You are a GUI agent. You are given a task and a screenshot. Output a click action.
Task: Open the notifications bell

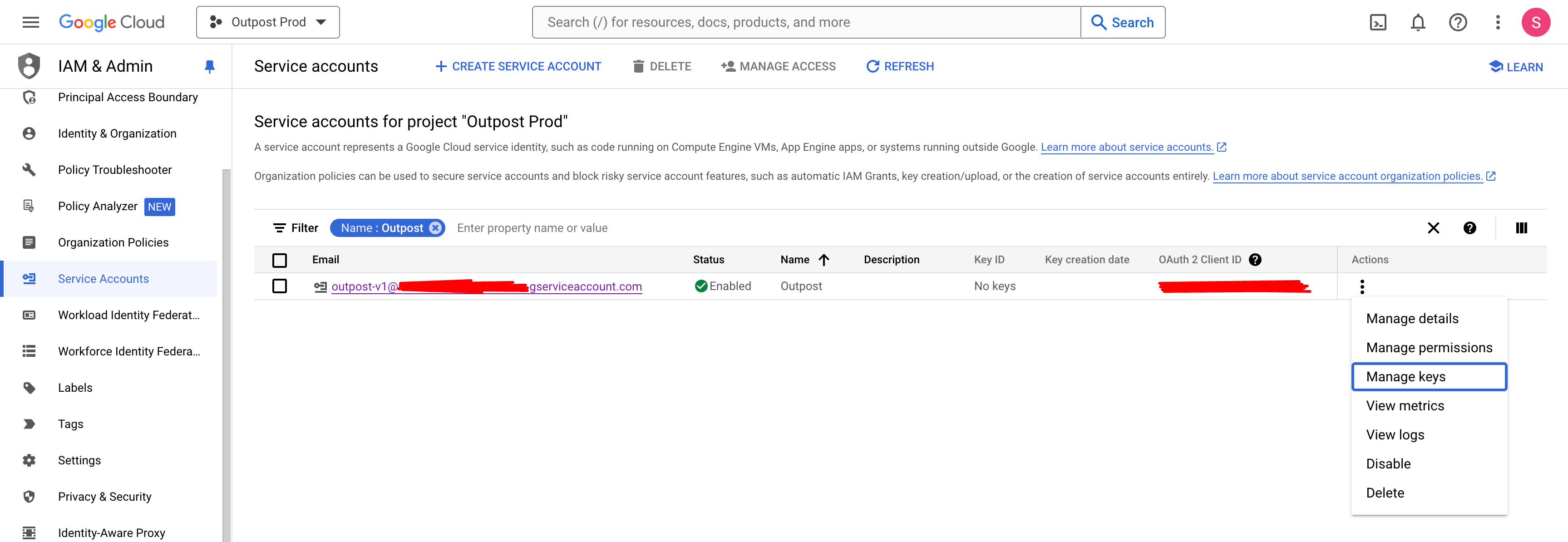tap(1418, 23)
